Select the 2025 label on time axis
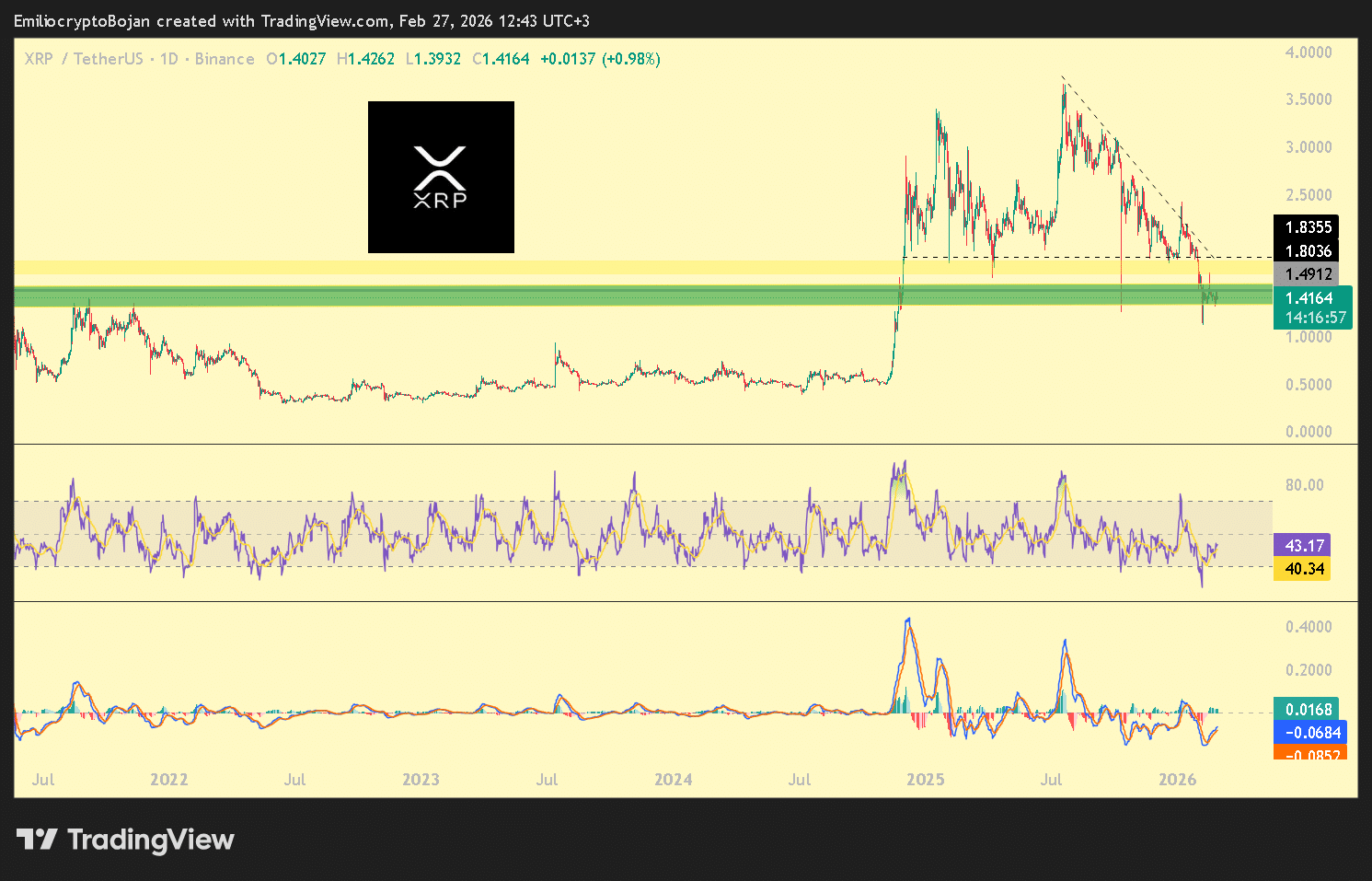Image resolution: width=1372 pixels, height=881 pixels. point(927,779)
